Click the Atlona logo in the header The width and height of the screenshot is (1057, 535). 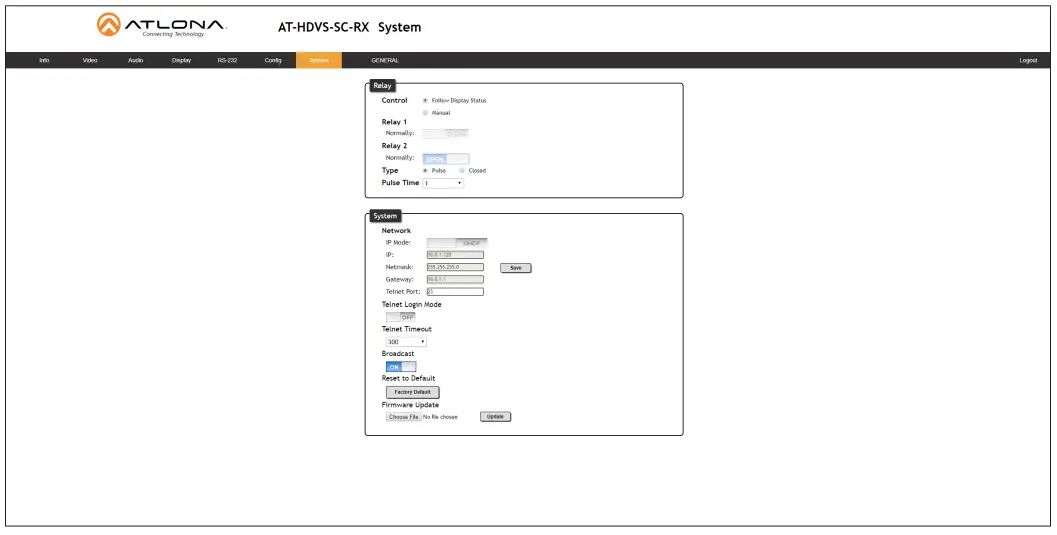pos(160,26)
